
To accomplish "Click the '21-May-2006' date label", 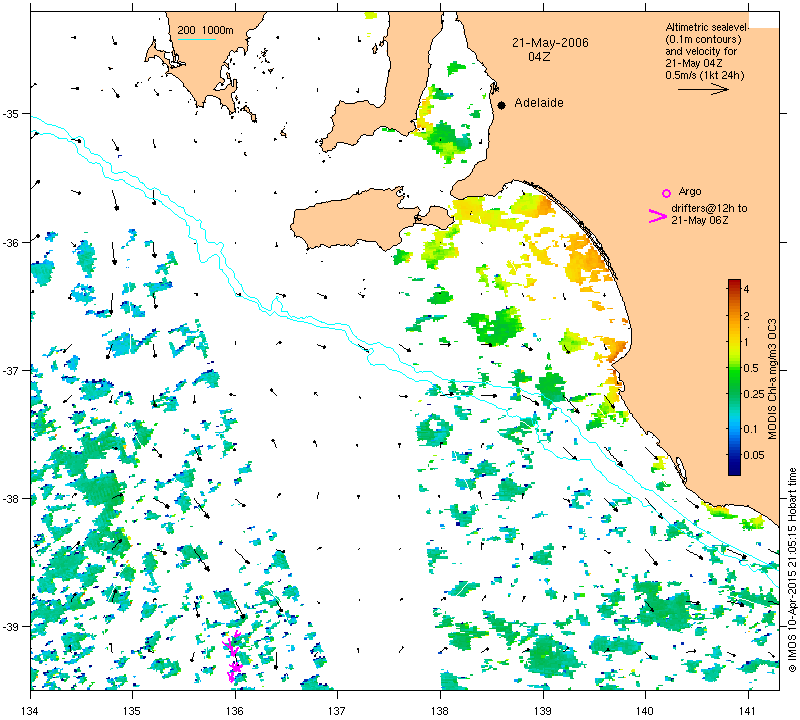I will (550, 43).
